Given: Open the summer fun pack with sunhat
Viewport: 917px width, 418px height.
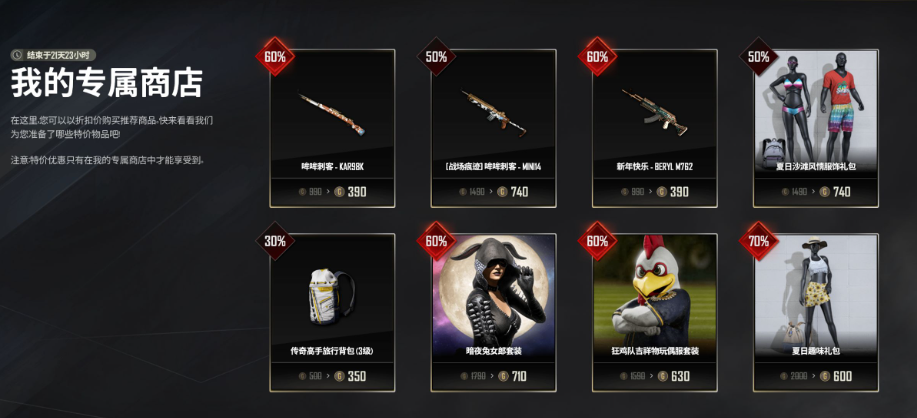Looking at the screenshot, I should 816,312.
